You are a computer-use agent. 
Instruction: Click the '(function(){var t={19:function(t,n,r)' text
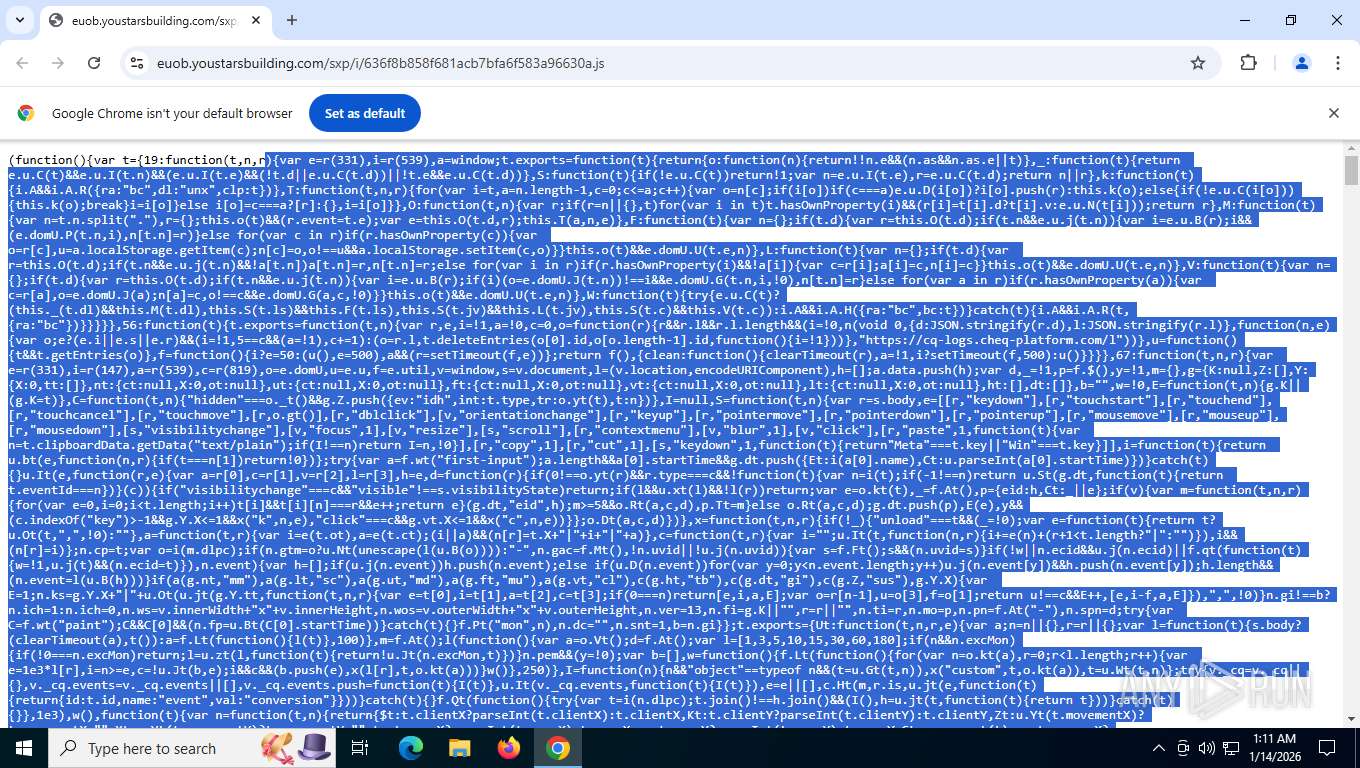pyautogui.click(x=139, y=159)
